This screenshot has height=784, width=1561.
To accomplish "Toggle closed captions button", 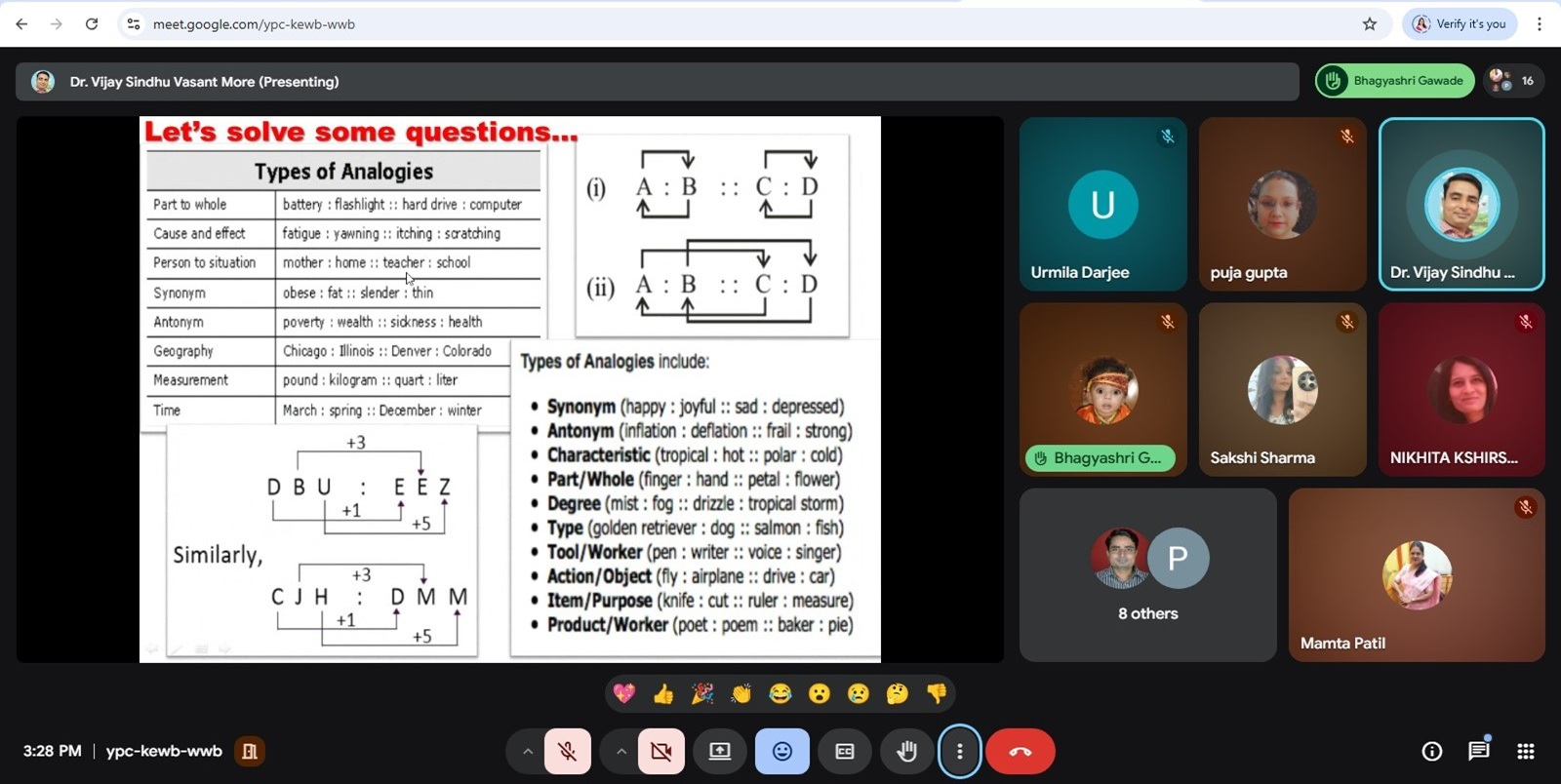I will [844, 751].
